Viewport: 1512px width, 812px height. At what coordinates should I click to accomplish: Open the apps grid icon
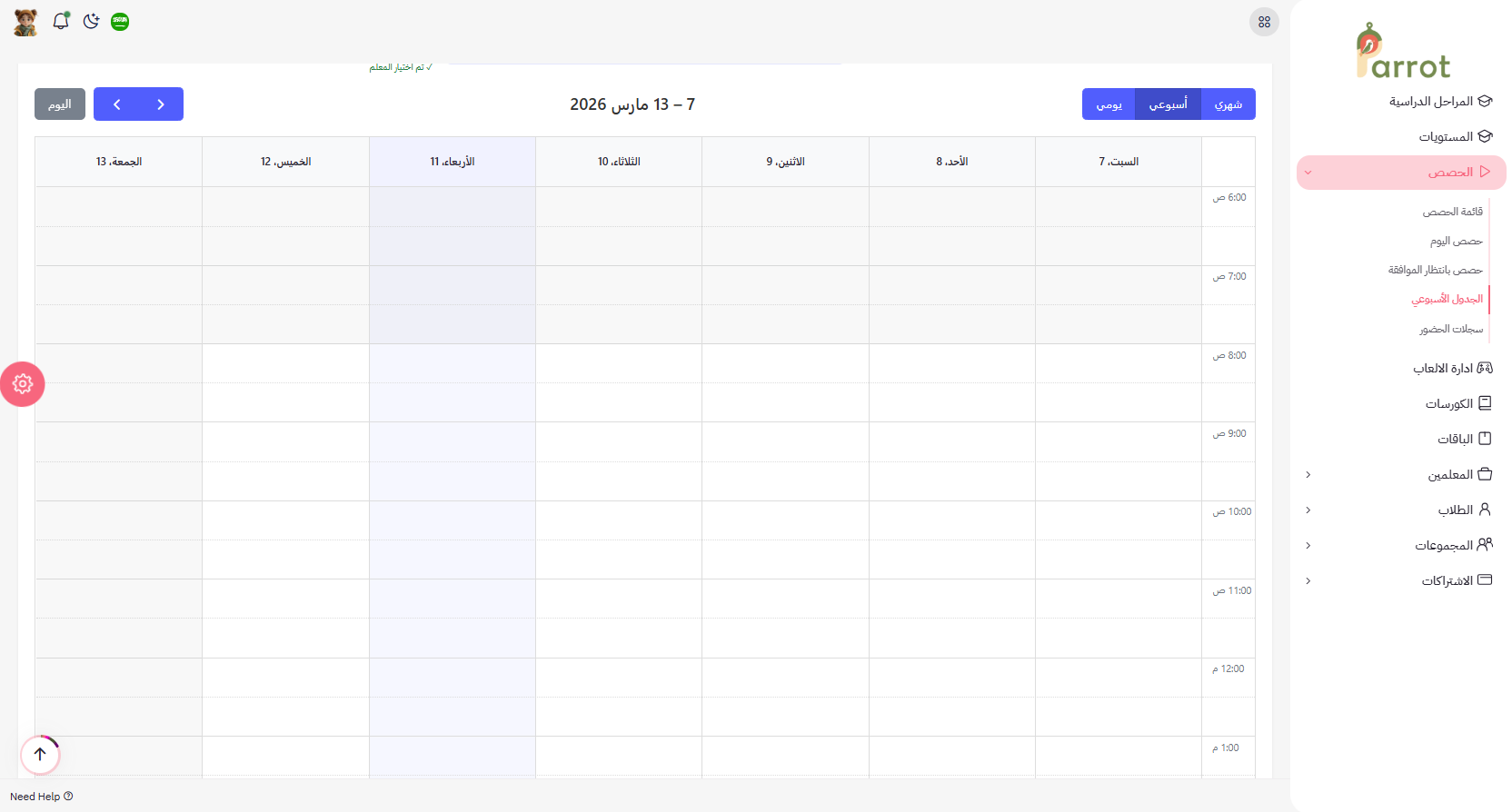[1264, 22]
